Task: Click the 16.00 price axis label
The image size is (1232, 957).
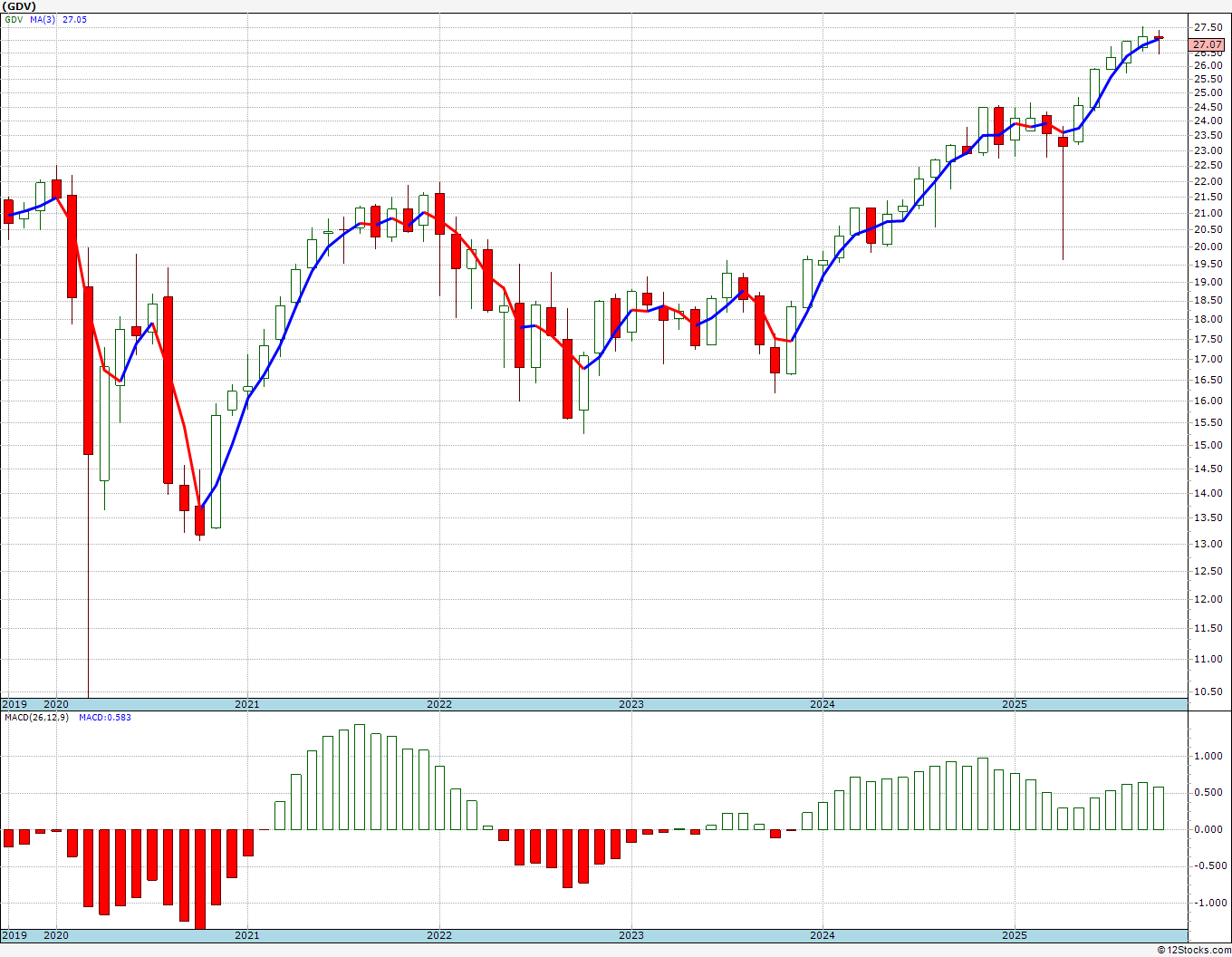Action: 1208,401
